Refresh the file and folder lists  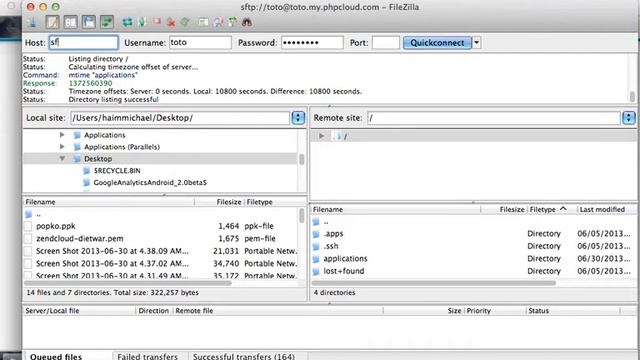point(127,22)
